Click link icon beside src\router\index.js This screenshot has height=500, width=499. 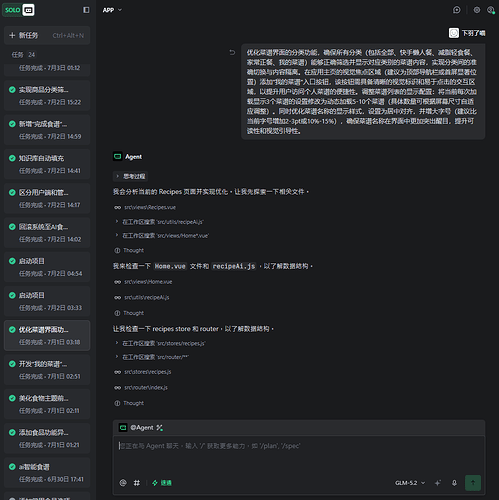118,387
